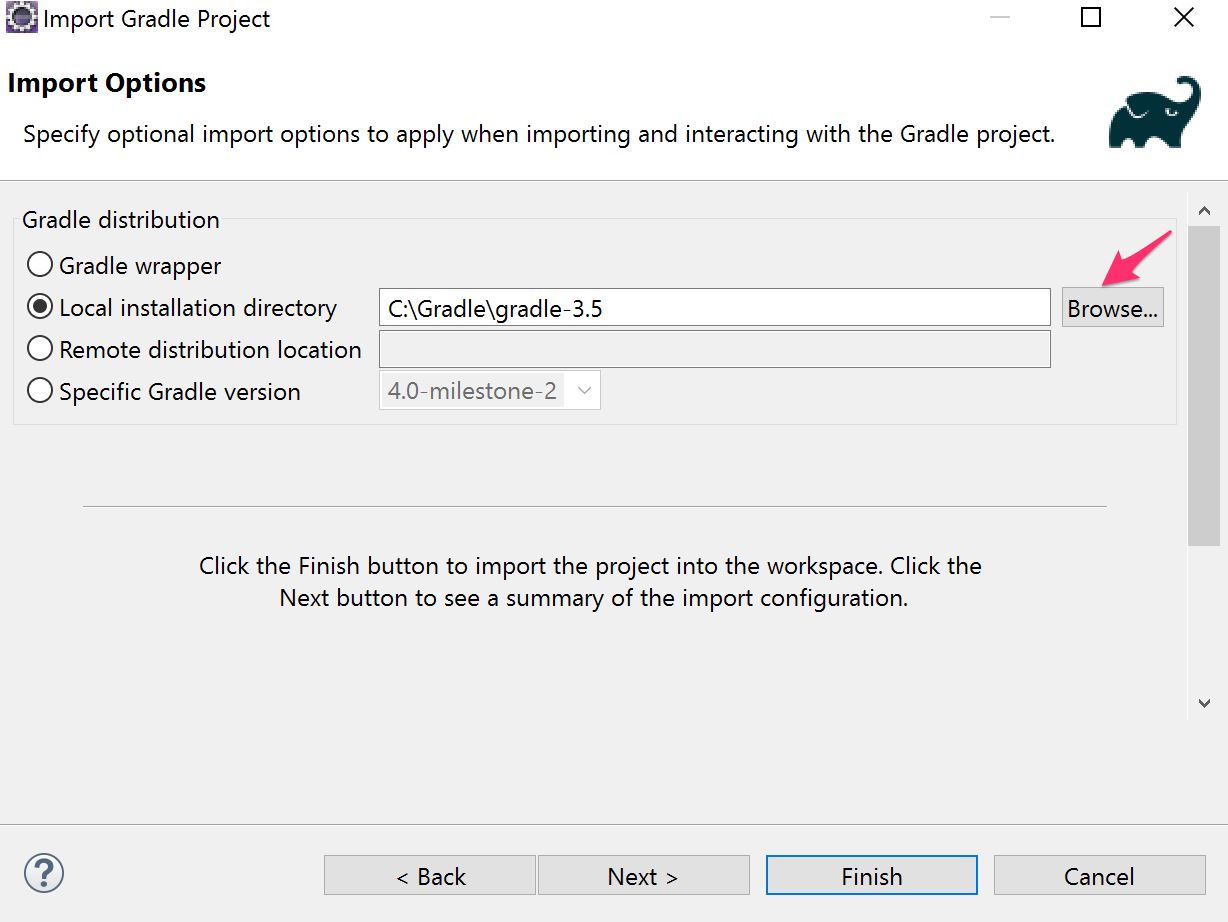Click the Eclipse icon in title bar
Screen dimensions: 1228x922
pos(21,18)
